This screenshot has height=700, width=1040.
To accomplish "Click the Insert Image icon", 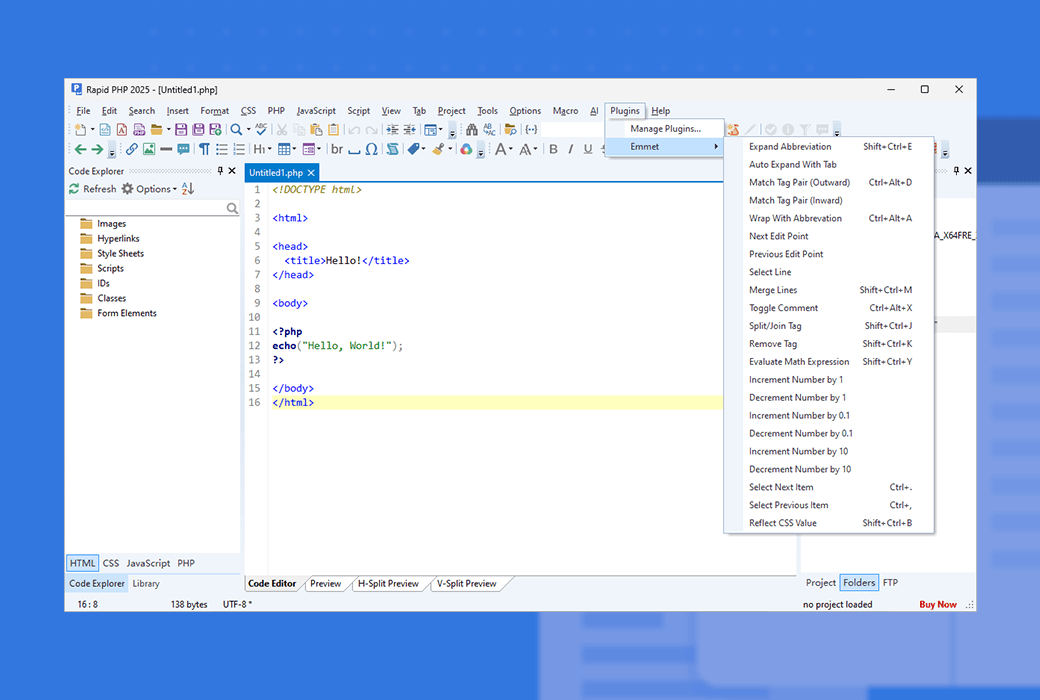I will 149,149.
